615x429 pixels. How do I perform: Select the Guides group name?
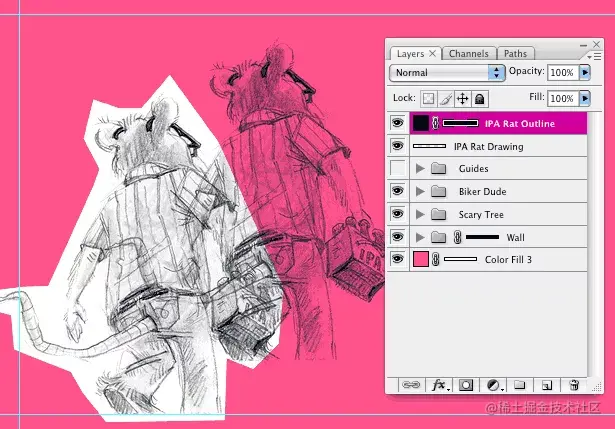[x=473, y=169]
